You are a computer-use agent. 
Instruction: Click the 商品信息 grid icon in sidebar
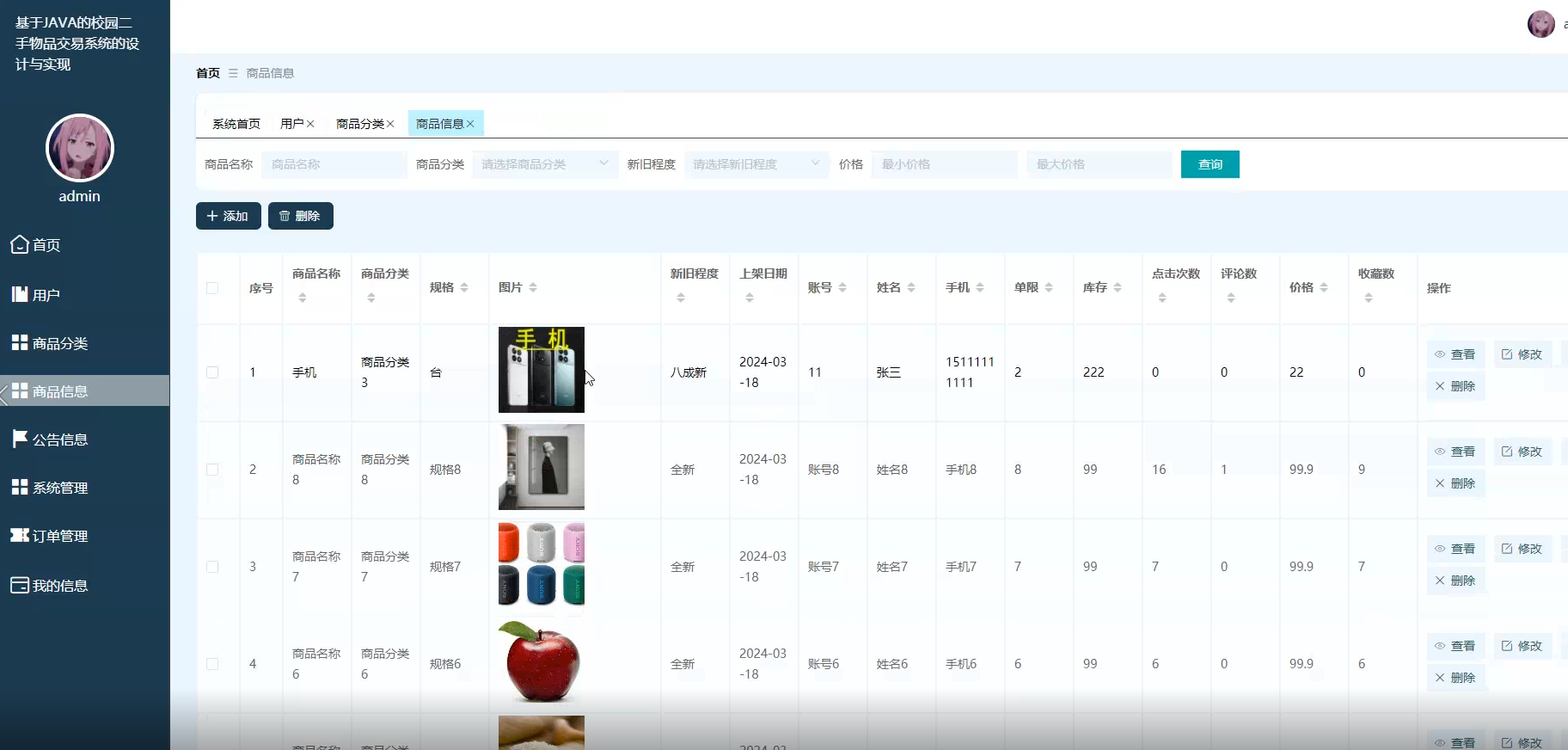pyautogui.click(x=20, y=390)
